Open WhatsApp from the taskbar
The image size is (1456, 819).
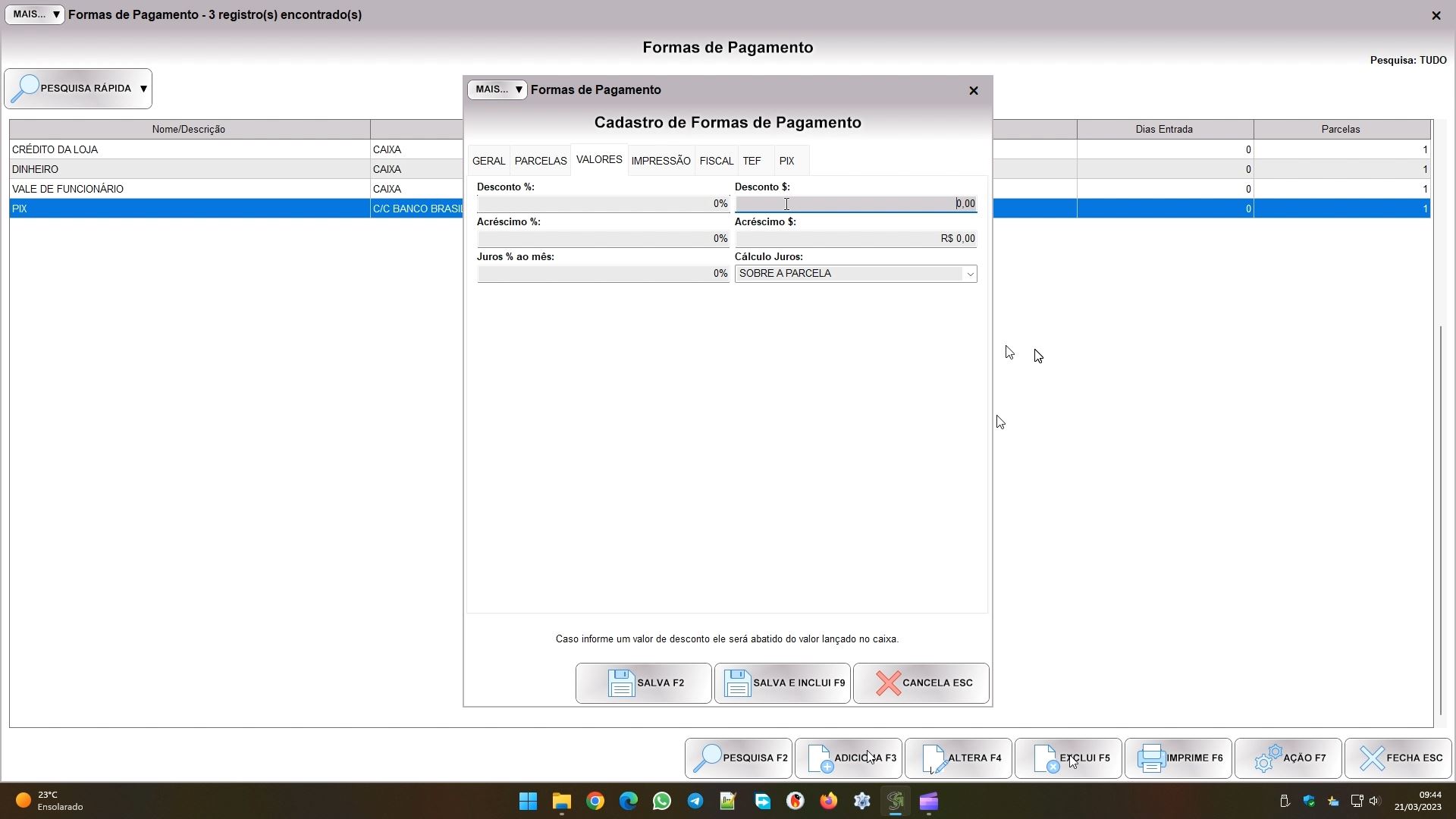click(x=661, y=802)
